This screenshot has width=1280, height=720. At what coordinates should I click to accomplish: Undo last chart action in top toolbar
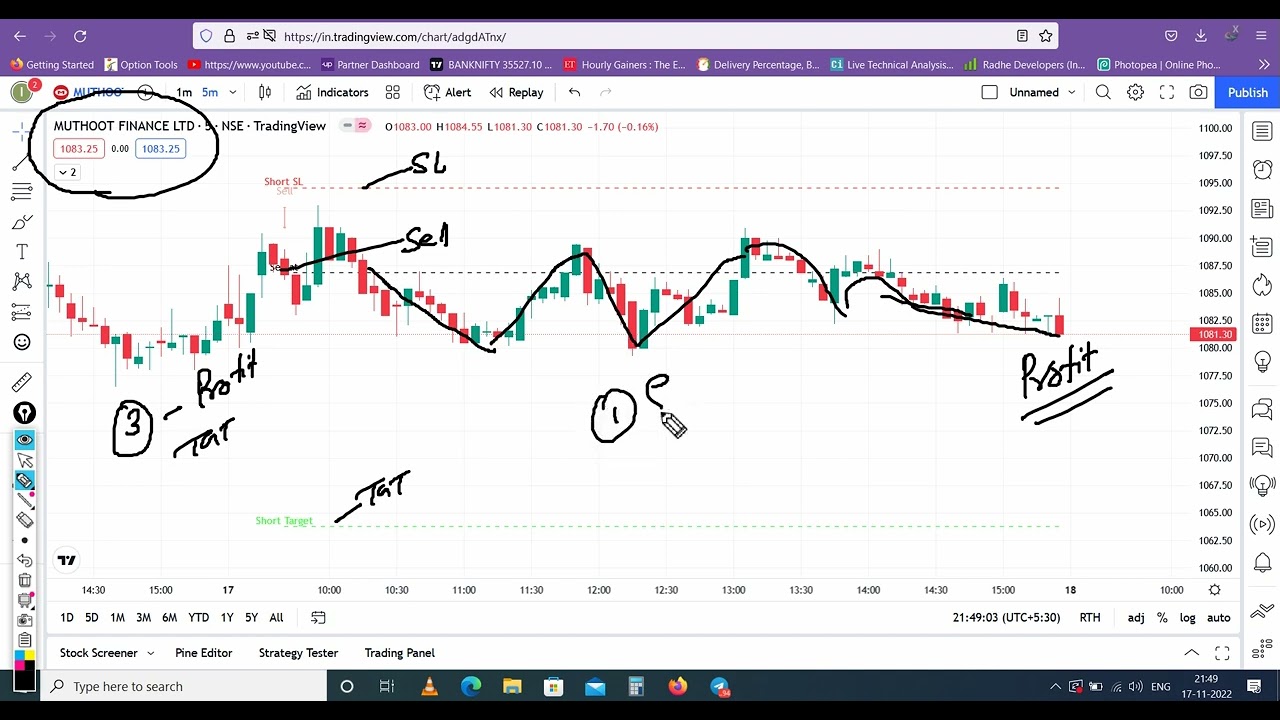(x=574, y=92)
